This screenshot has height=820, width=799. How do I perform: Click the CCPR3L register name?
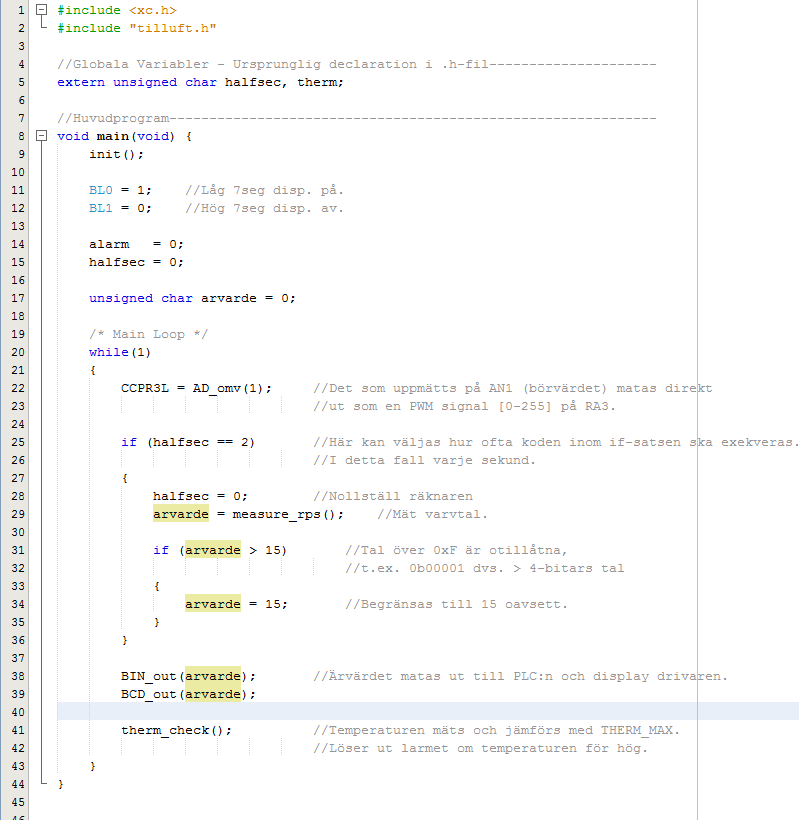144,388
